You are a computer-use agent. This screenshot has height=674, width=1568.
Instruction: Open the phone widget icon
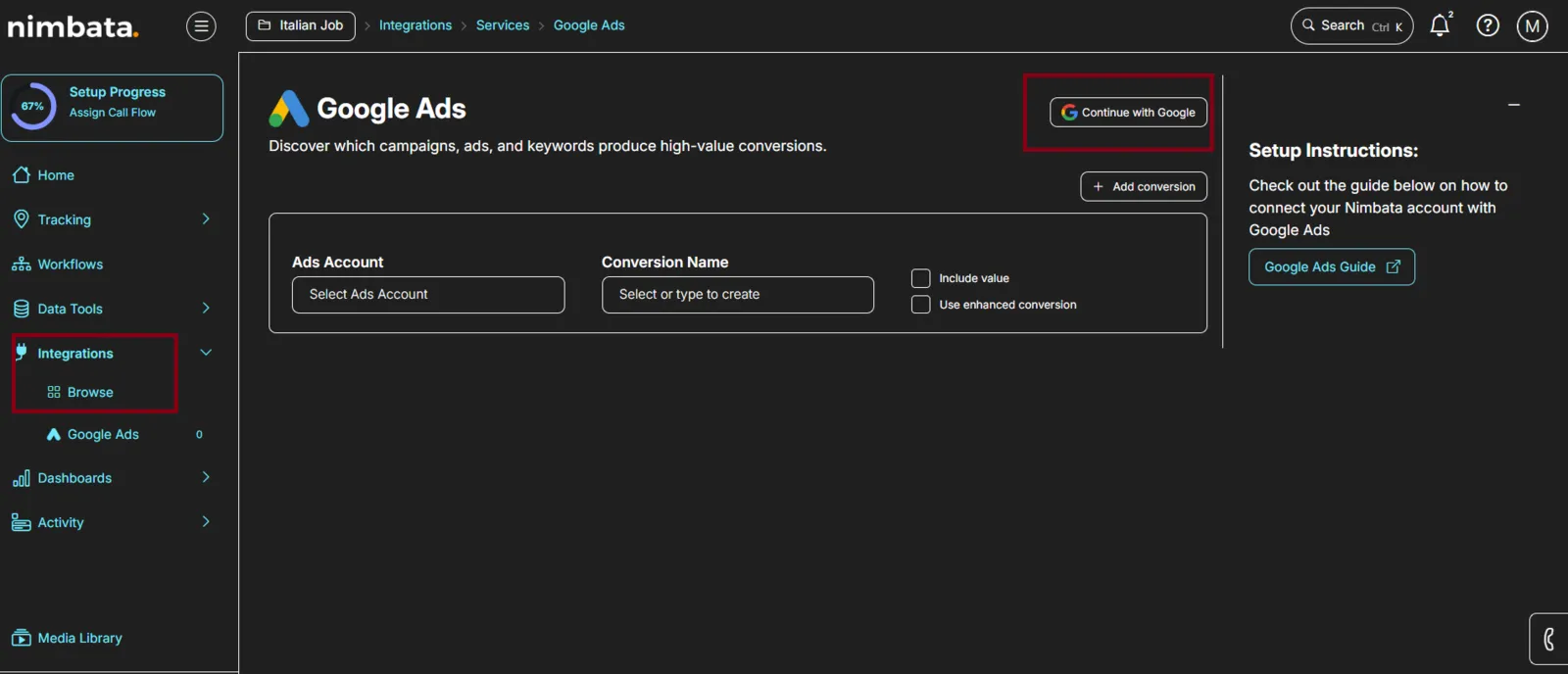1549,640
